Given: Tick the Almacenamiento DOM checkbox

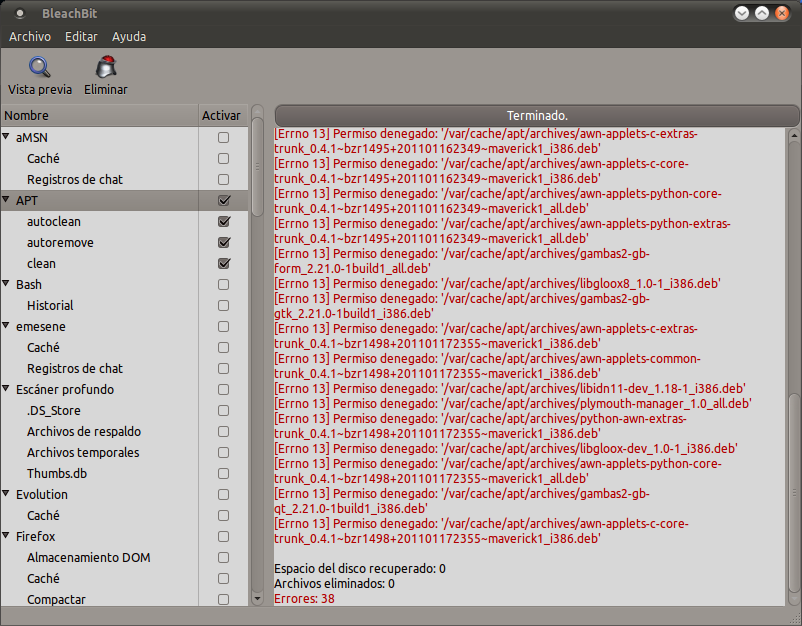Looking at the screenshot, I should tap(224, 557).
